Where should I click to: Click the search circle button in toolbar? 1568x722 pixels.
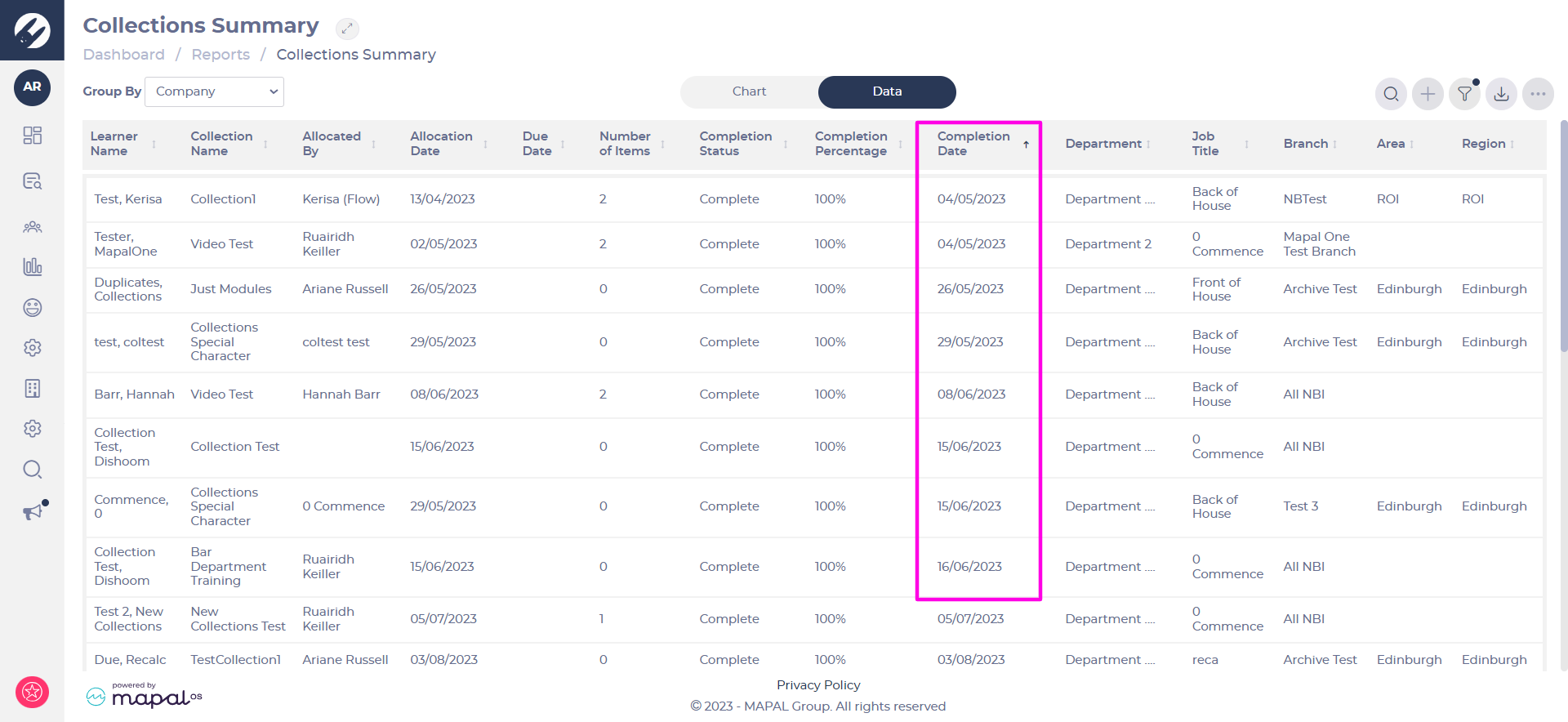click(1391, 94)
